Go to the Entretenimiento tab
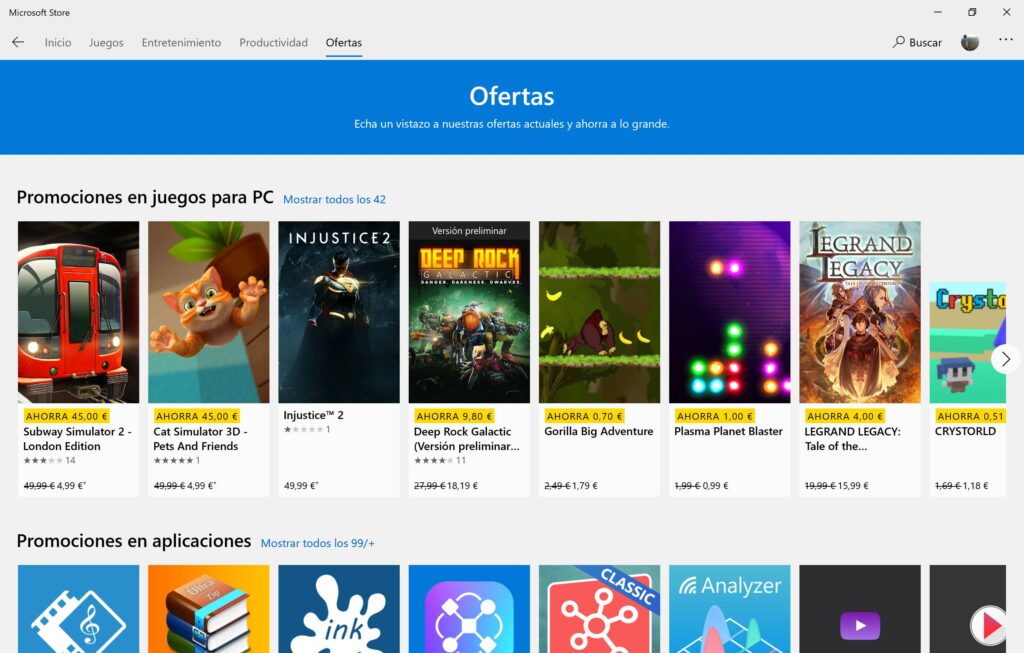Image resolution: width=1024 pixels, height=653 pixels. [181, 43]
